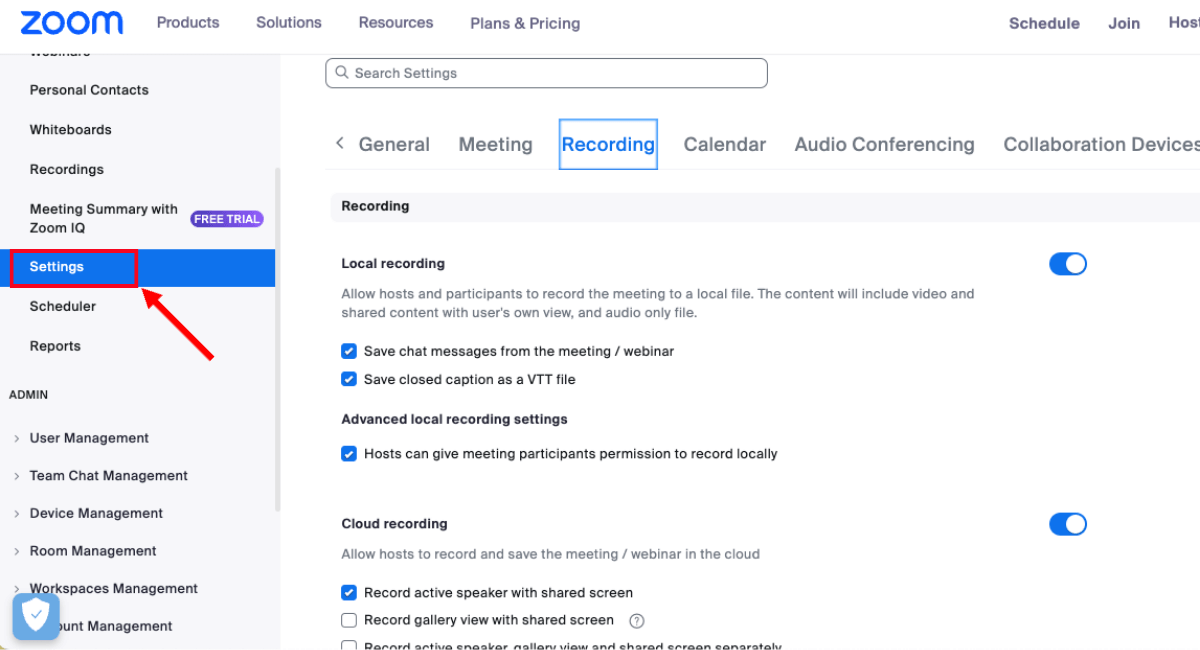Click the Zoom logo
1200x650 pixels.
click(x=71, y=22)
